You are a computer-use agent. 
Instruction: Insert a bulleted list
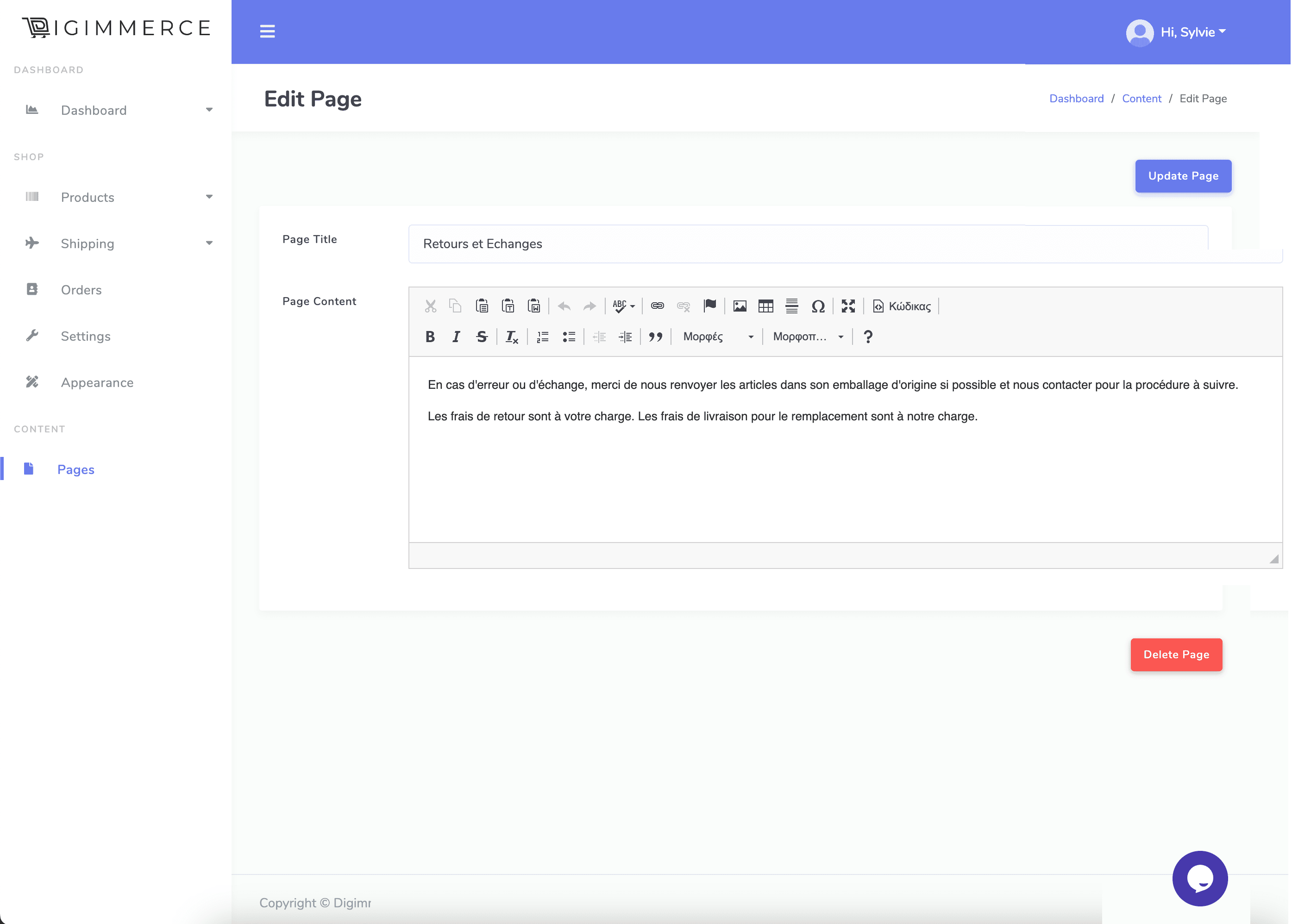coord(569,337)
